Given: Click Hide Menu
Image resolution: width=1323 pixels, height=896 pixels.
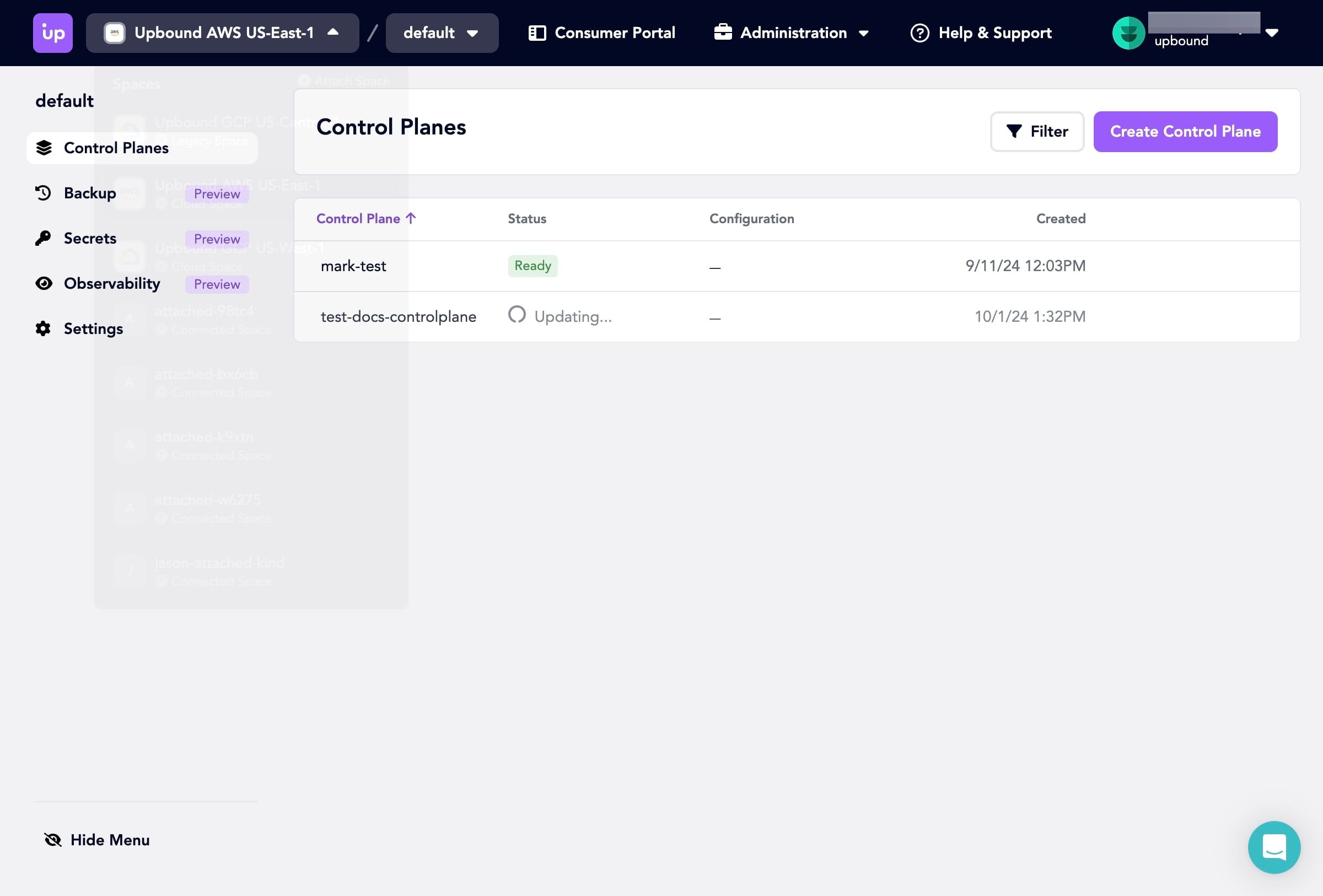Looking at the screenshot, I should tap(97, 840).
